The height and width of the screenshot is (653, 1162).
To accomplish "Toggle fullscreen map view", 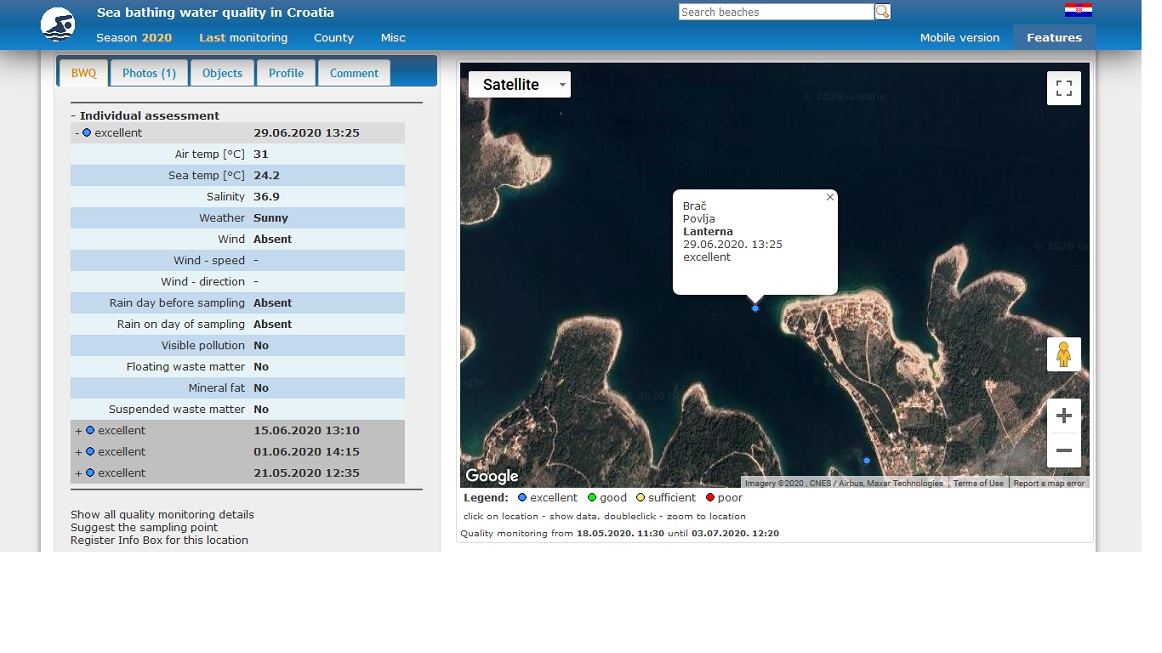I will point(1063,88).
